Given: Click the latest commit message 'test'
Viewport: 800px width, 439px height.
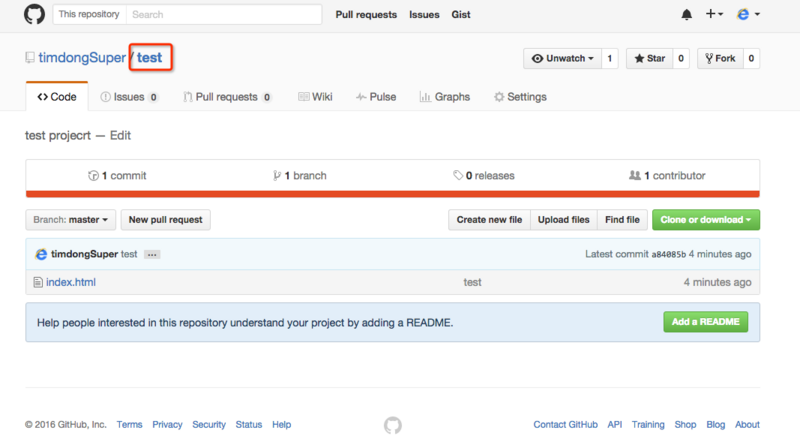Looking at the screenshot, I should [129, 254].
